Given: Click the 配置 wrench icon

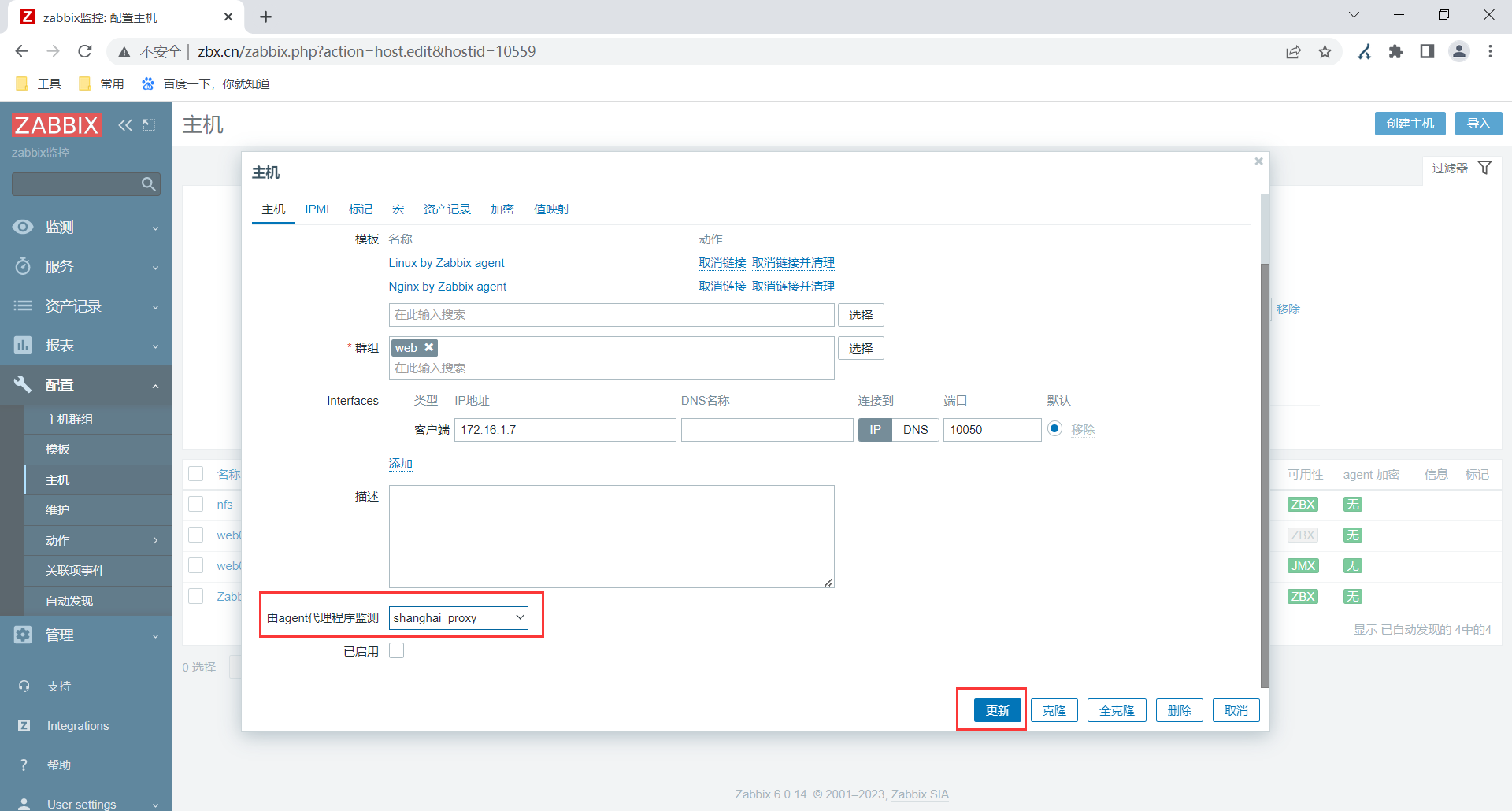Looking at the screenshot, I should pos(23,384).
